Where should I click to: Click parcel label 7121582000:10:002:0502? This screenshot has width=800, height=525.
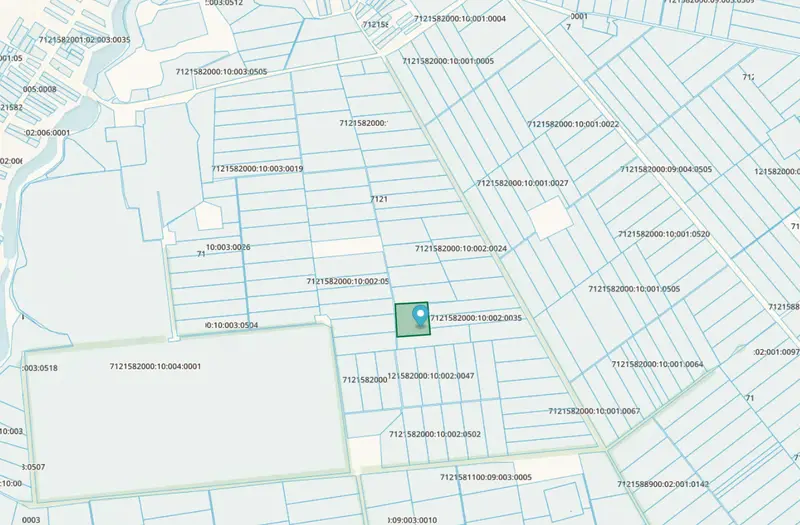435,434
